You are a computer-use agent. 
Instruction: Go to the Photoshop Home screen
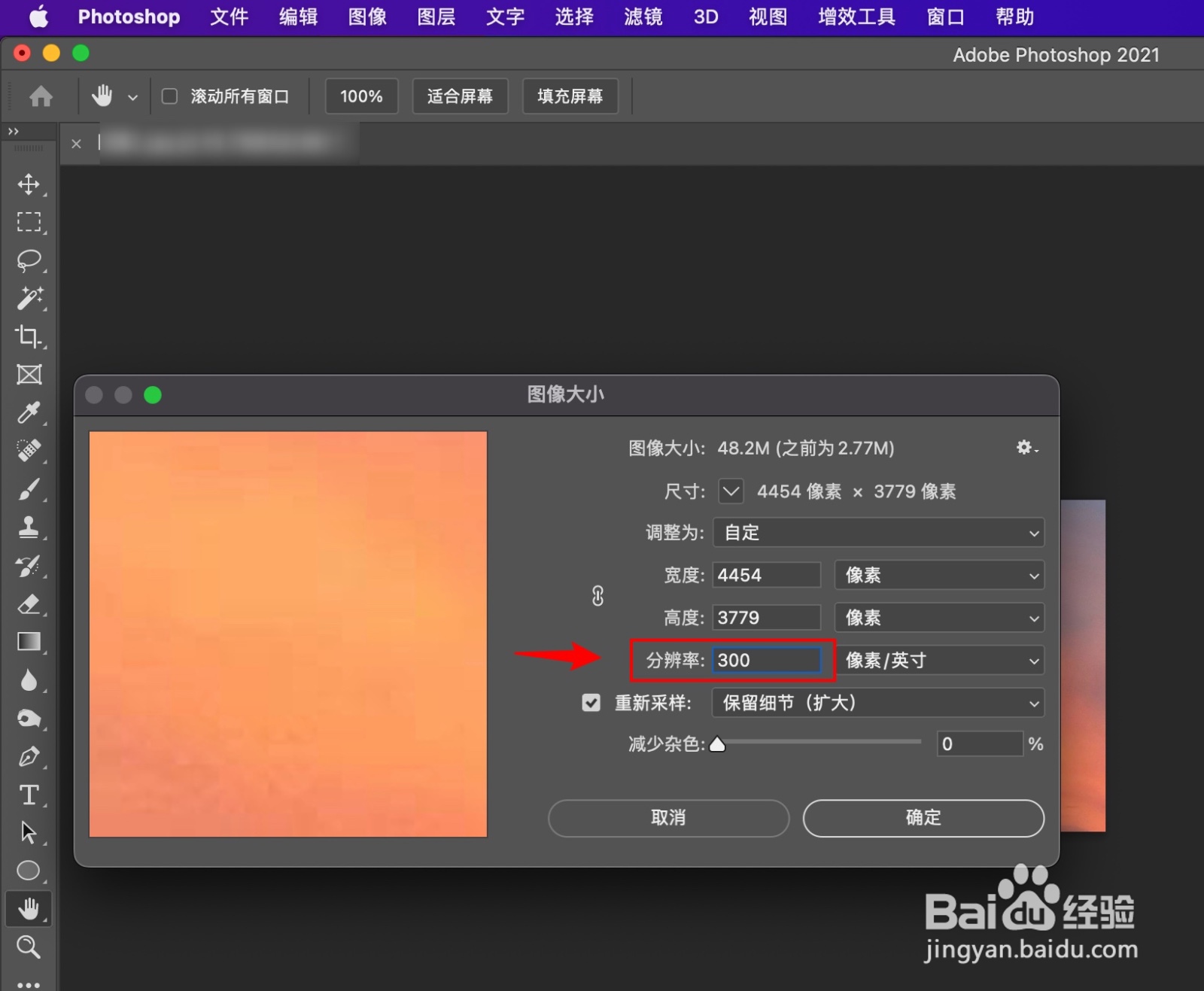coord(41,96)
